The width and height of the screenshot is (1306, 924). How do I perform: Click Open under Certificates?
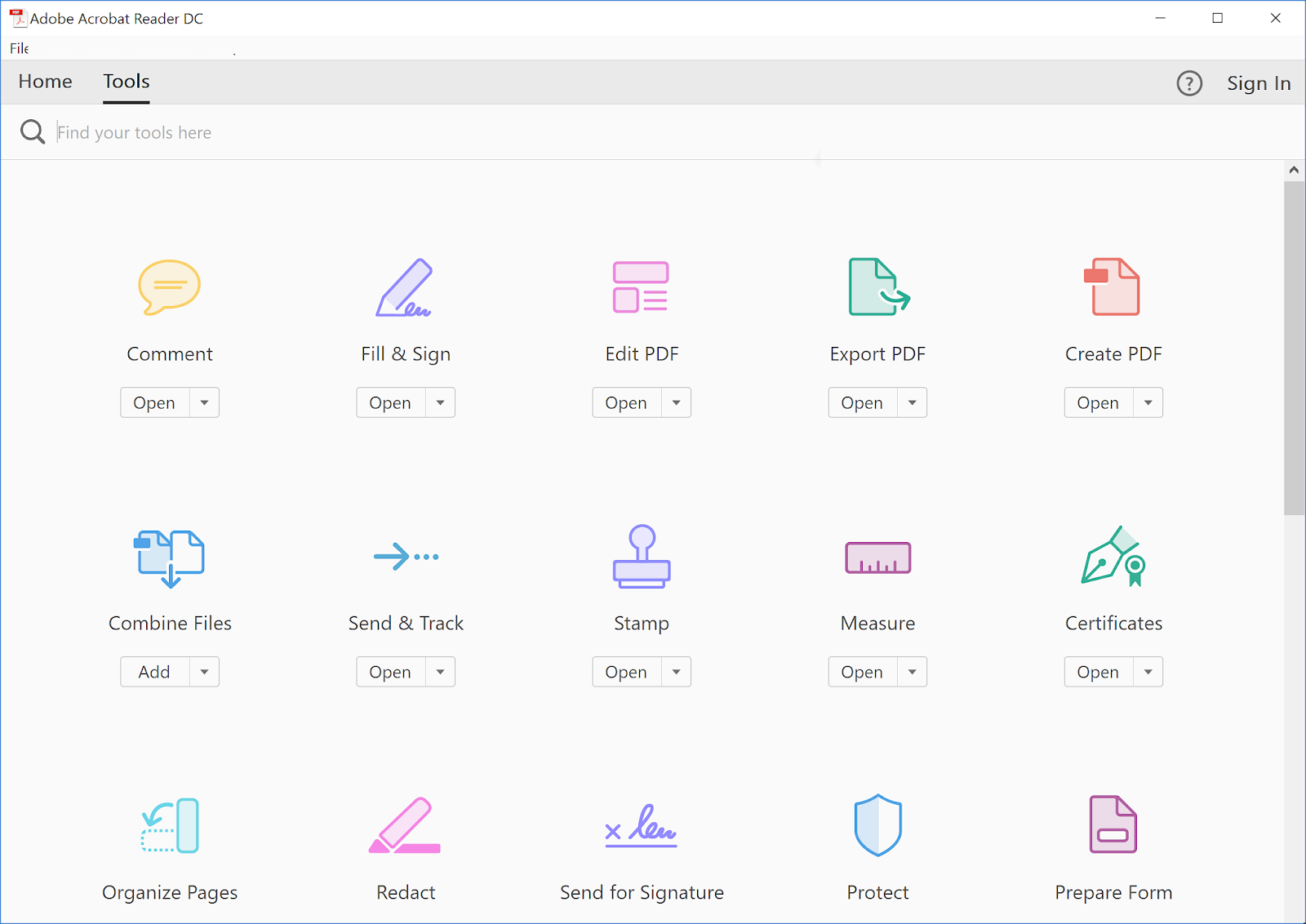tap(1099, 672)
